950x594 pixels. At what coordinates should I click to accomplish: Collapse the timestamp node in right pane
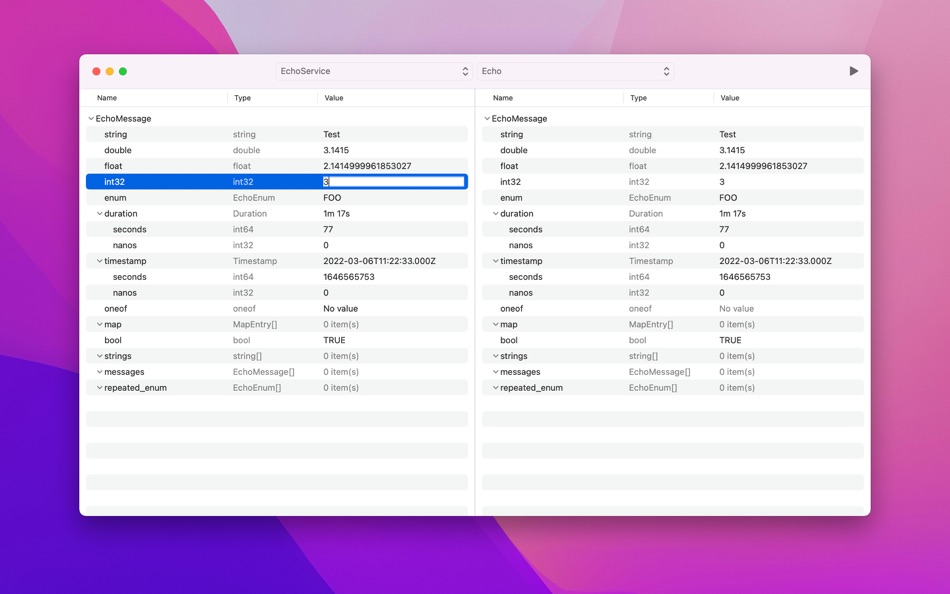[x=496, y=261]
